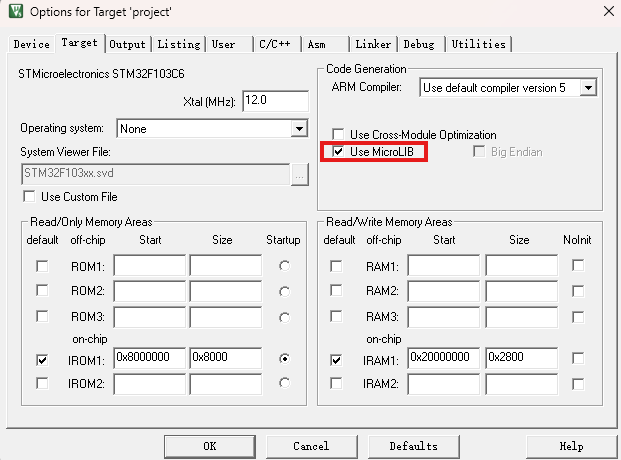This screenshot has width=621, height=460.
Task: Enable NoInit for RAM1
Action: (x=578, y=265)
